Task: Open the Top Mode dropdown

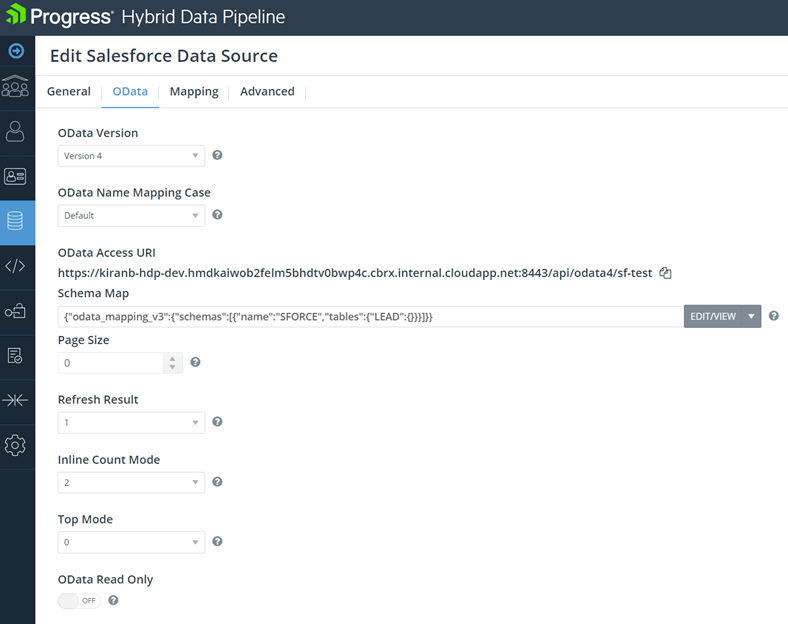Action: [x=131, y=542]
